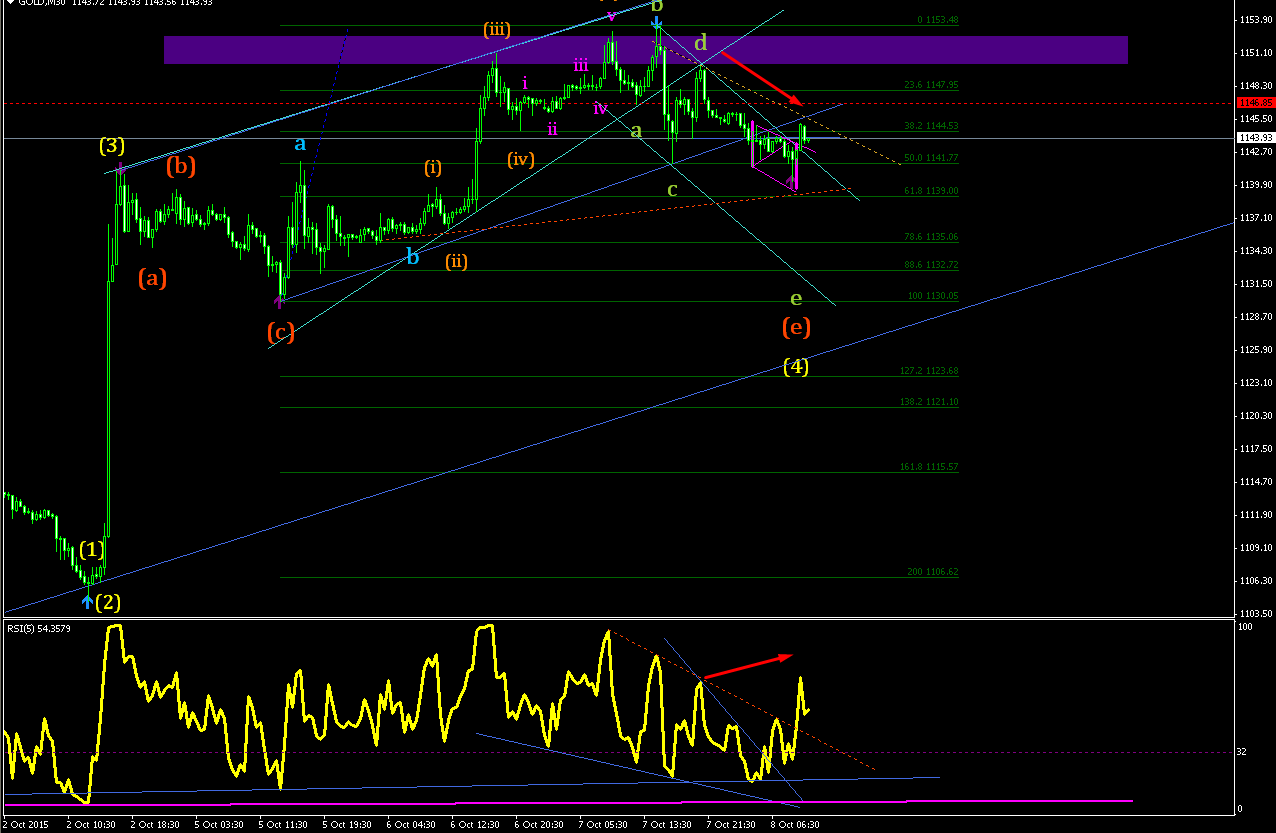1276x833 pixels.
Task: Click the magenta 'ii' wave label
Action: coord(552,128)
